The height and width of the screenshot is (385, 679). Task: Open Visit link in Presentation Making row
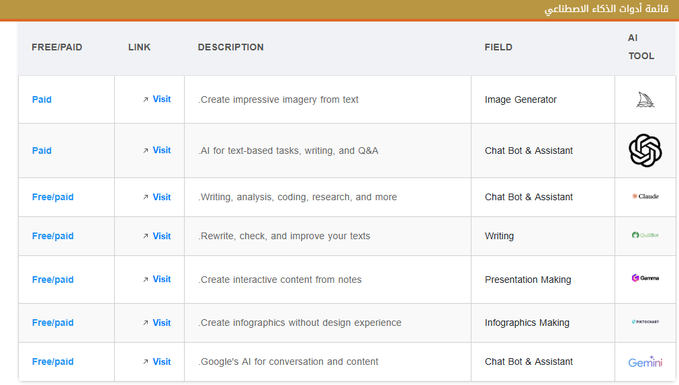coord(157,279)
